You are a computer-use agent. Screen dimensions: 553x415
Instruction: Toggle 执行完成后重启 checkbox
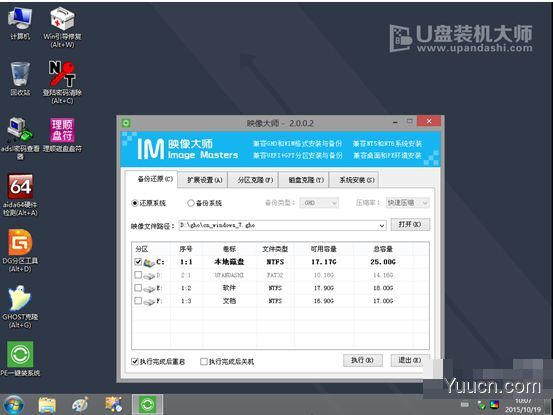134,361
